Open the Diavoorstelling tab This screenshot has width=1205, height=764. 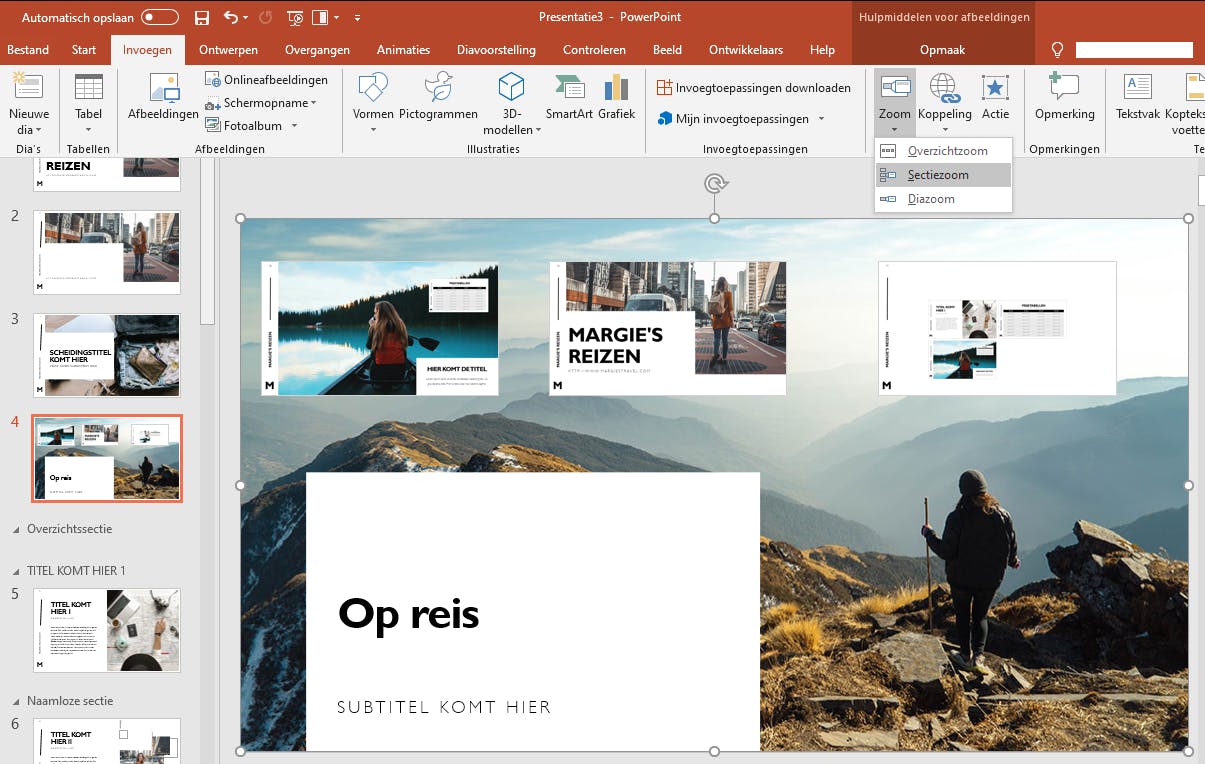click(x=496, y=50)
